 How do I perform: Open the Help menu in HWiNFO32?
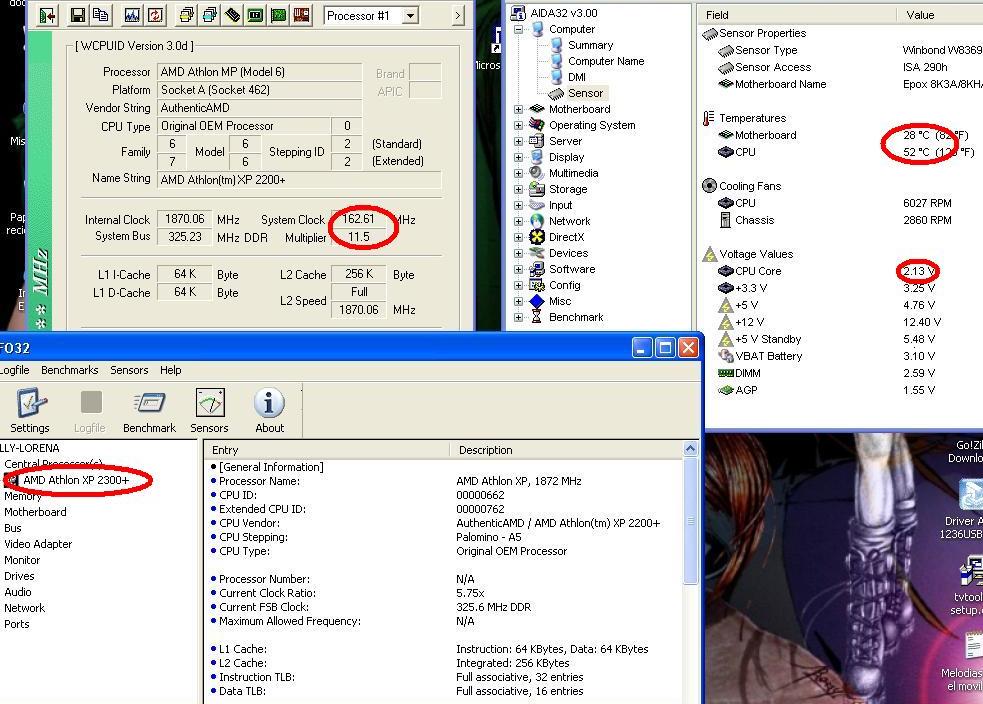click(171, 370)
